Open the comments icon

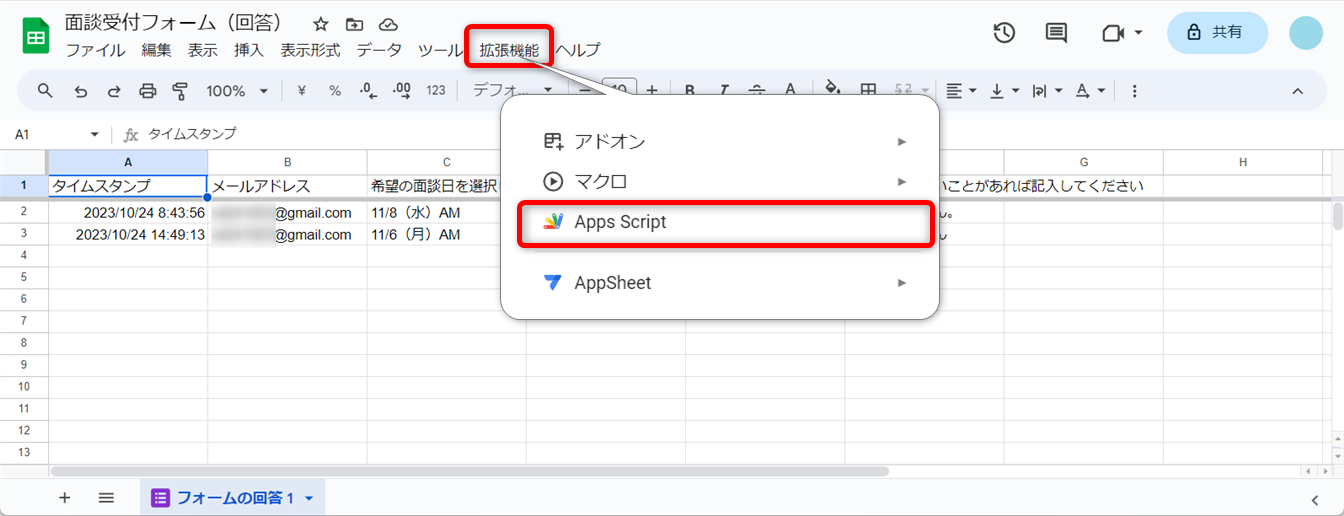(x=1056, y=33)
